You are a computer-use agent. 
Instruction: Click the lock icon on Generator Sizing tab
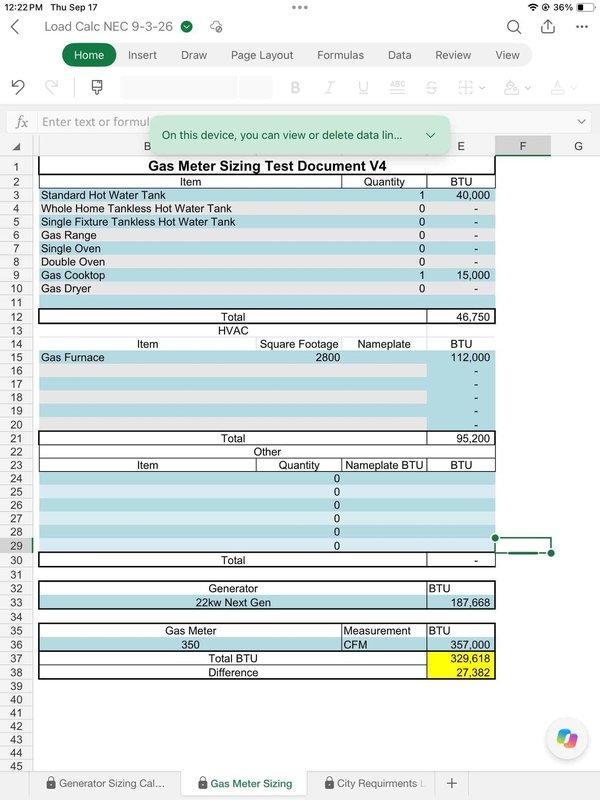(51, 783)
